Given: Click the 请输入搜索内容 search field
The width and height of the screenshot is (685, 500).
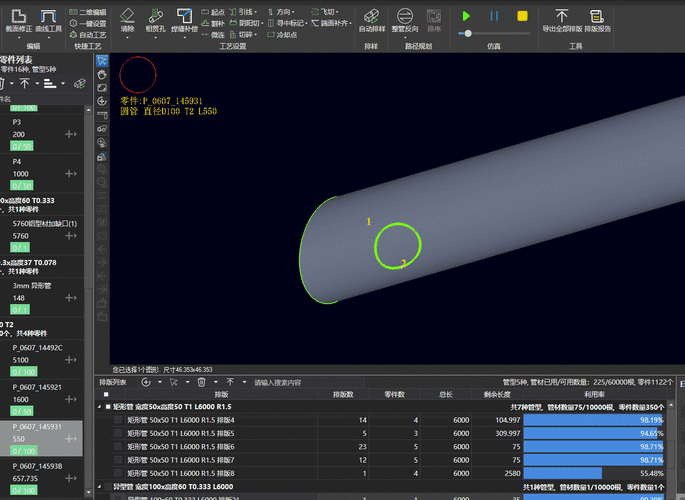Looking at the screenshot, I should click(x=308, y=383).
